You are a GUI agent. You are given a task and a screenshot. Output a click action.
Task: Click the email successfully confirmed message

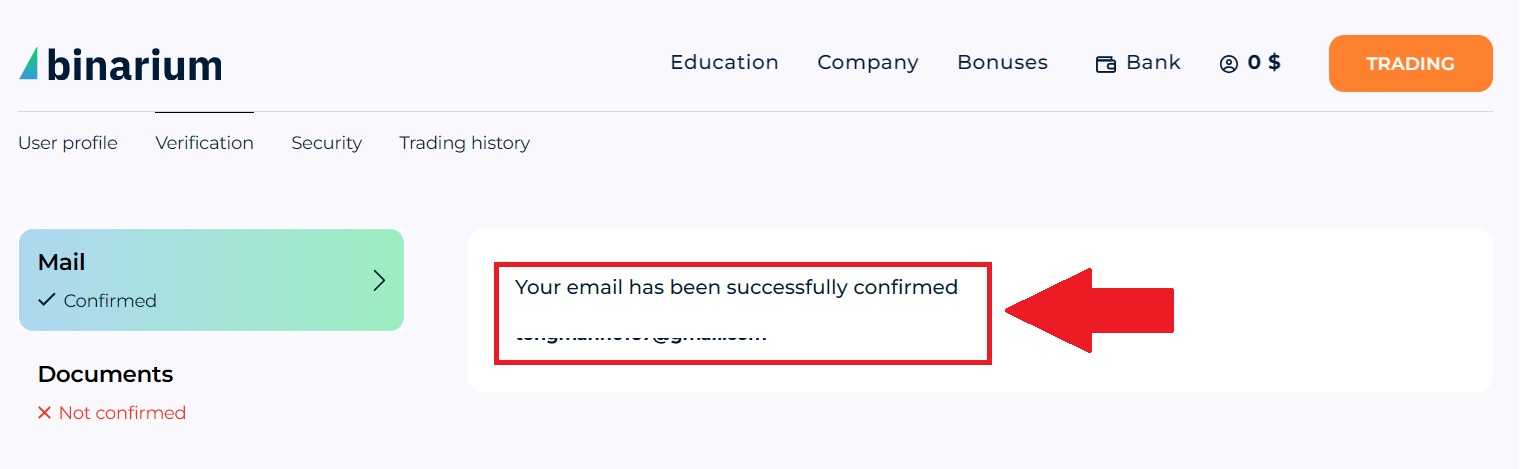(736, 288)
